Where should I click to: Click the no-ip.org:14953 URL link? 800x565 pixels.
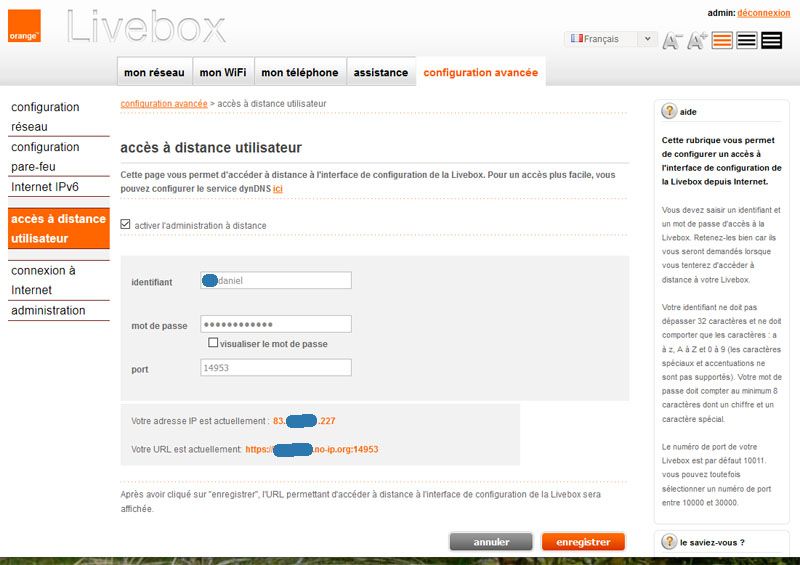[x=312, y=449]
